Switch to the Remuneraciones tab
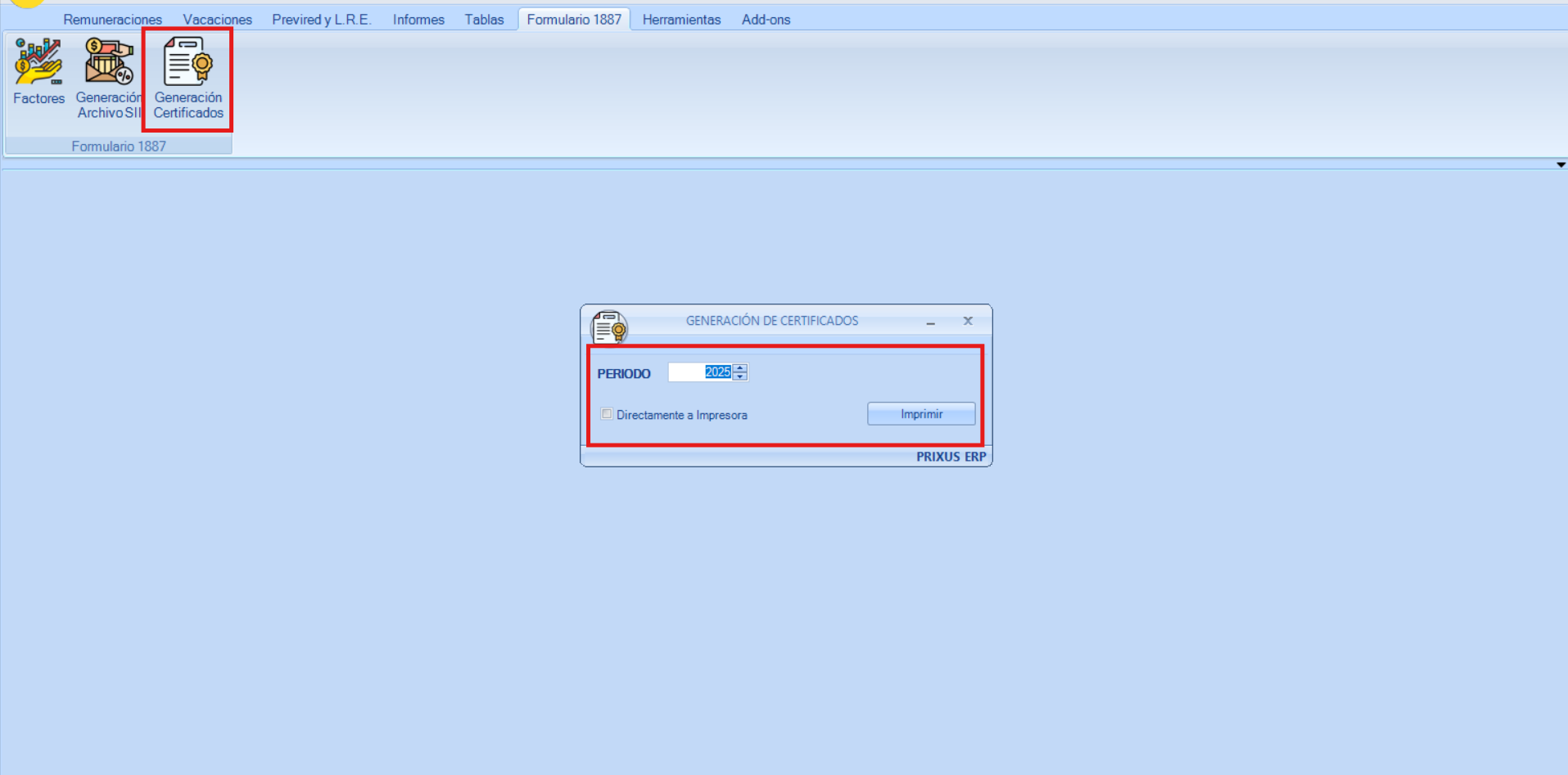 (112, 20)
